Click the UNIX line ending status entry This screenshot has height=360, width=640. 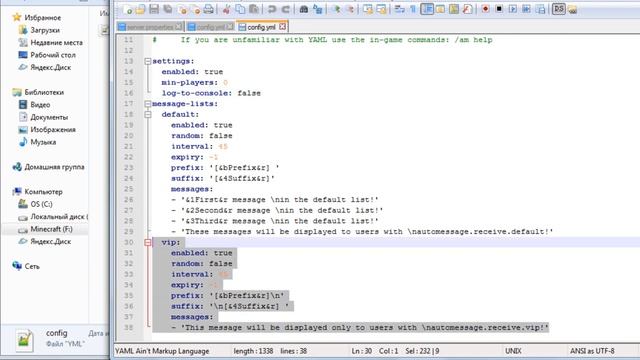pyautogui.click(x=513, y=351)
